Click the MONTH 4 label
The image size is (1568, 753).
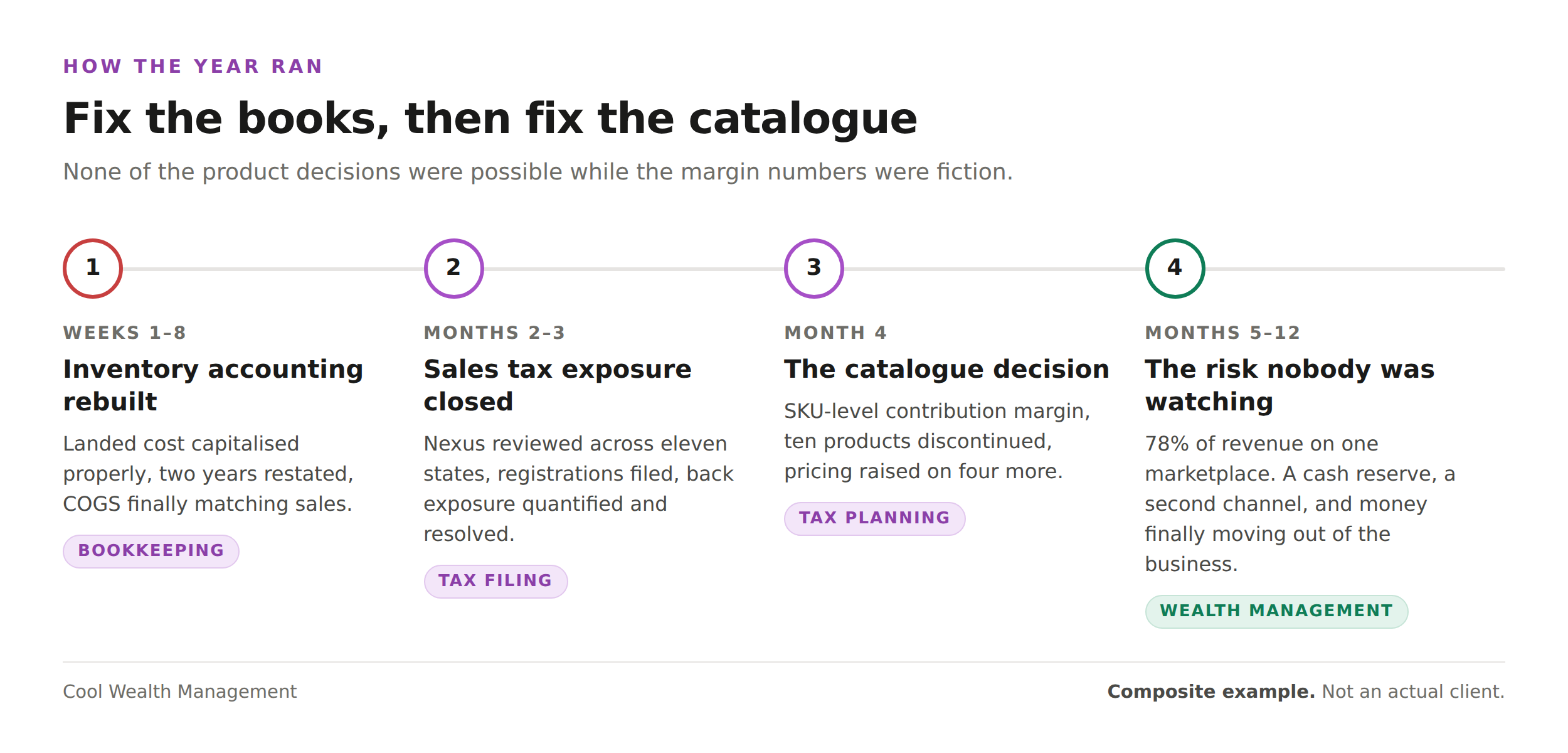click(x=835, y=333)
